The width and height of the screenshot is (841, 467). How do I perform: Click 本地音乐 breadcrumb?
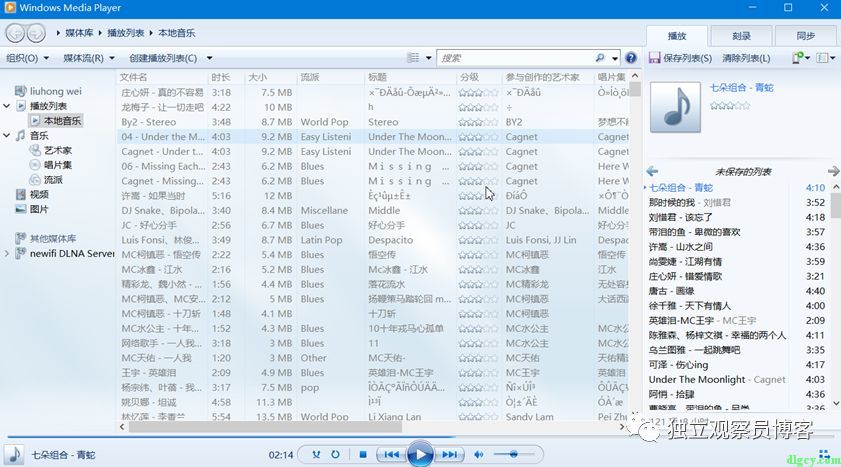tap(176, 33)
